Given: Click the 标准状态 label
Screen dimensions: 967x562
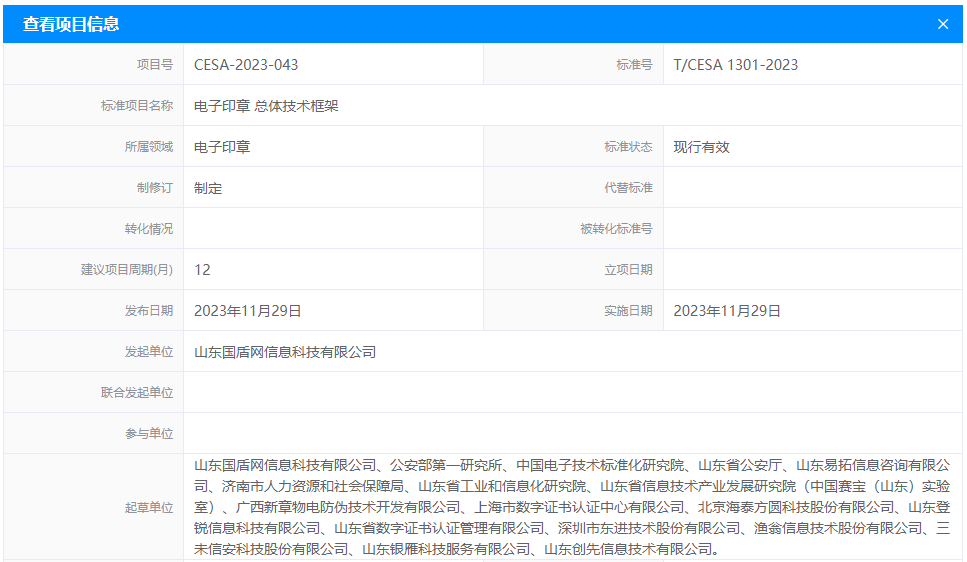Looking at the screenshot, I should (x=628, y=147).
